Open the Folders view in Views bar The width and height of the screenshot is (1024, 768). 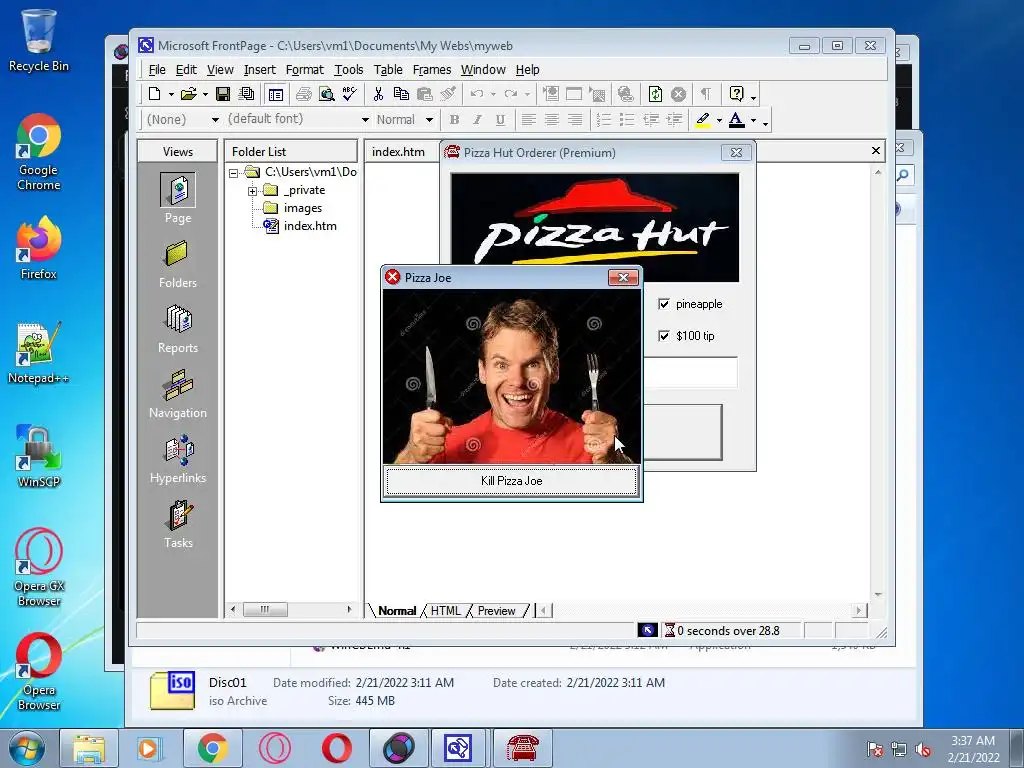[x=178, y=264]
